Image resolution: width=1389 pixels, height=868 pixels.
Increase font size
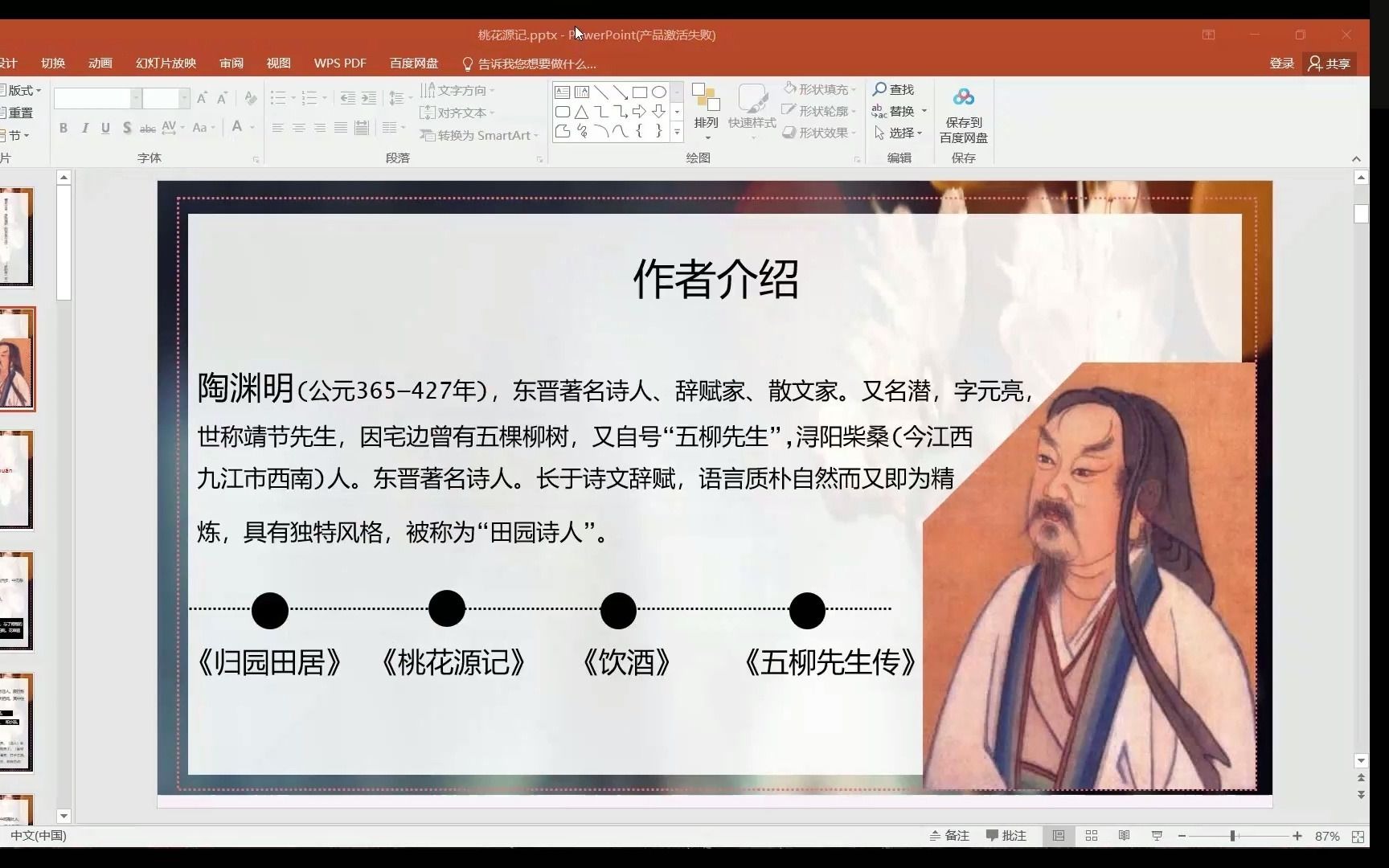pos(202,98)
